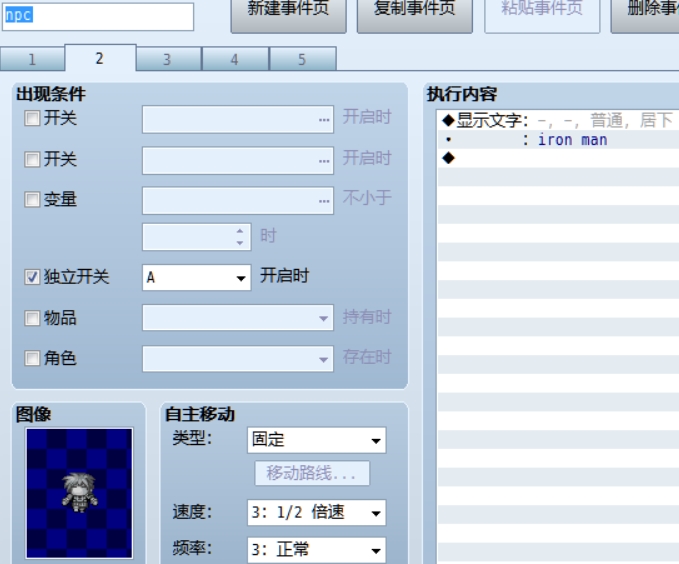Click the variable value down arrow
The width and height of the screenshot is (679, 564).
pyautogui.click(x=240, y=243)
